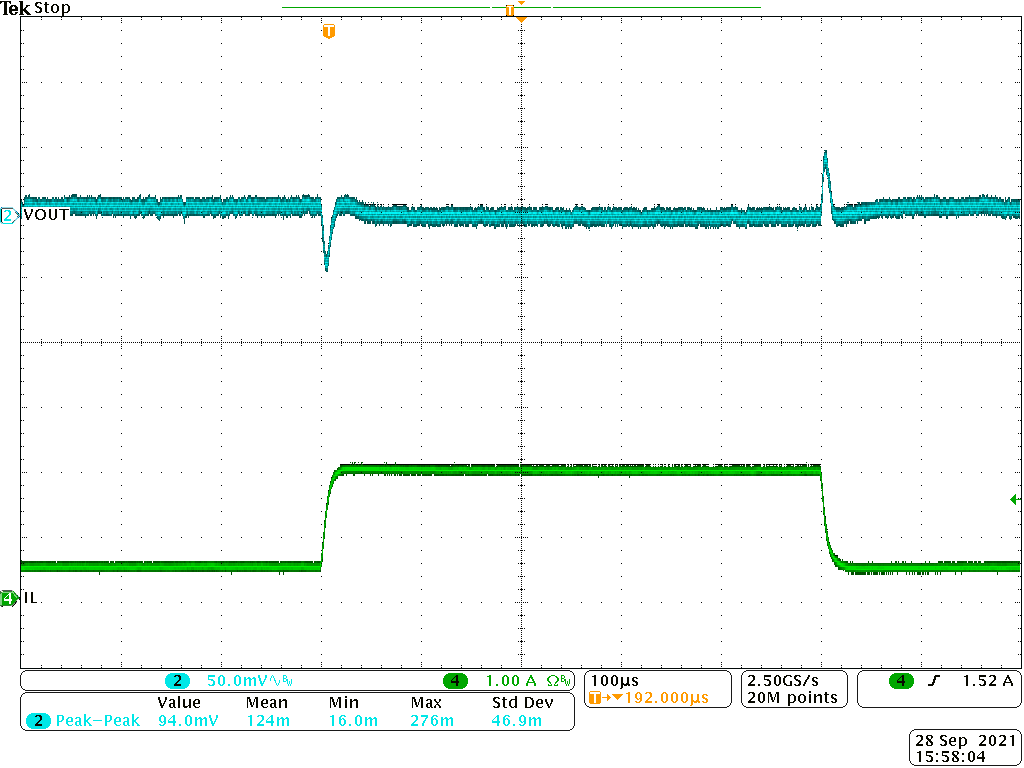Click the channel 2 ground marker beside VOUT
The width and height of the screenshot is (1024, 768).
point(9,215)
